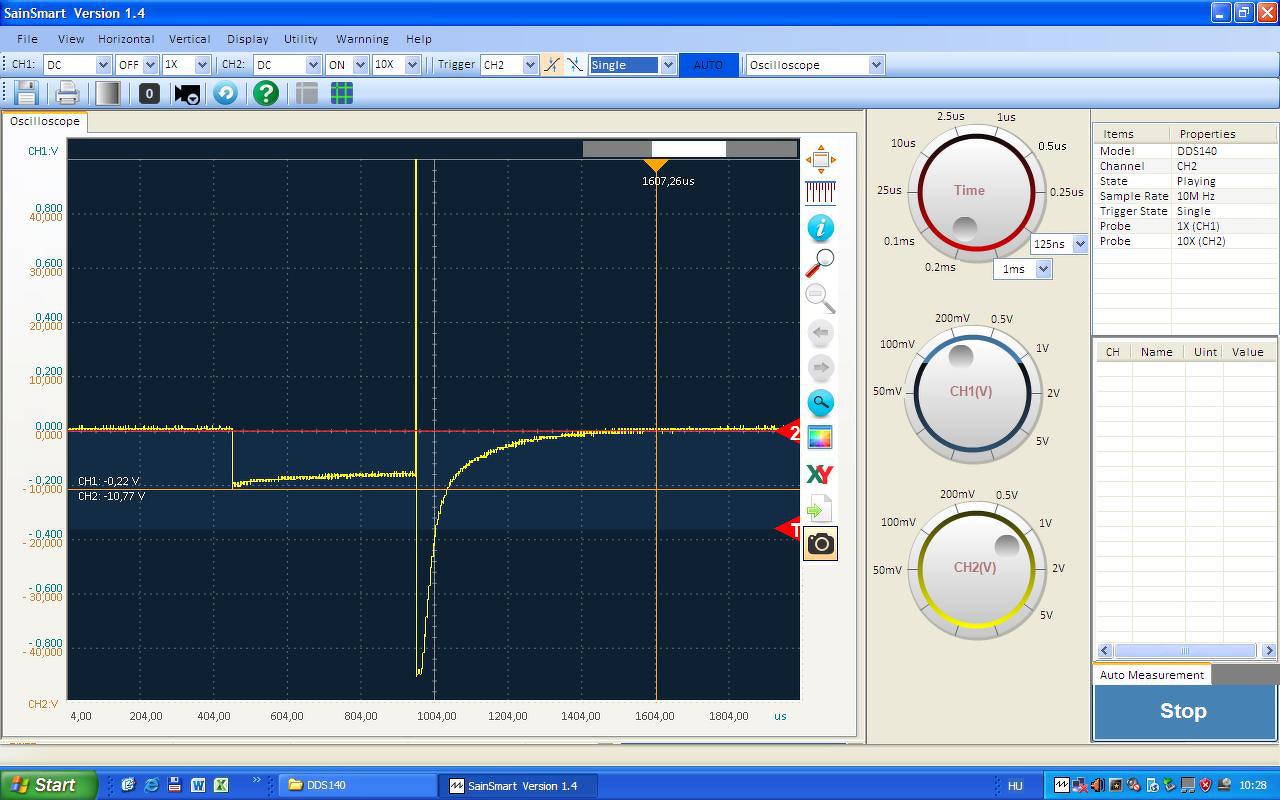
Task: Click the gray magnifier zoom-out icon
Action: click(x=820, y=297)
